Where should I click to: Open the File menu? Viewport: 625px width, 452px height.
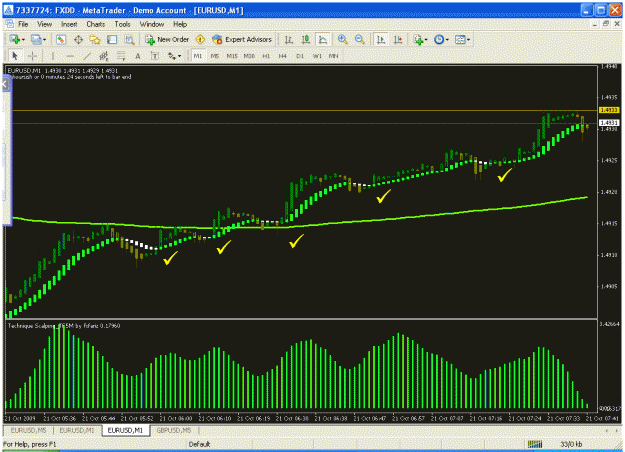pyautogui.click(x=23, y=24)
